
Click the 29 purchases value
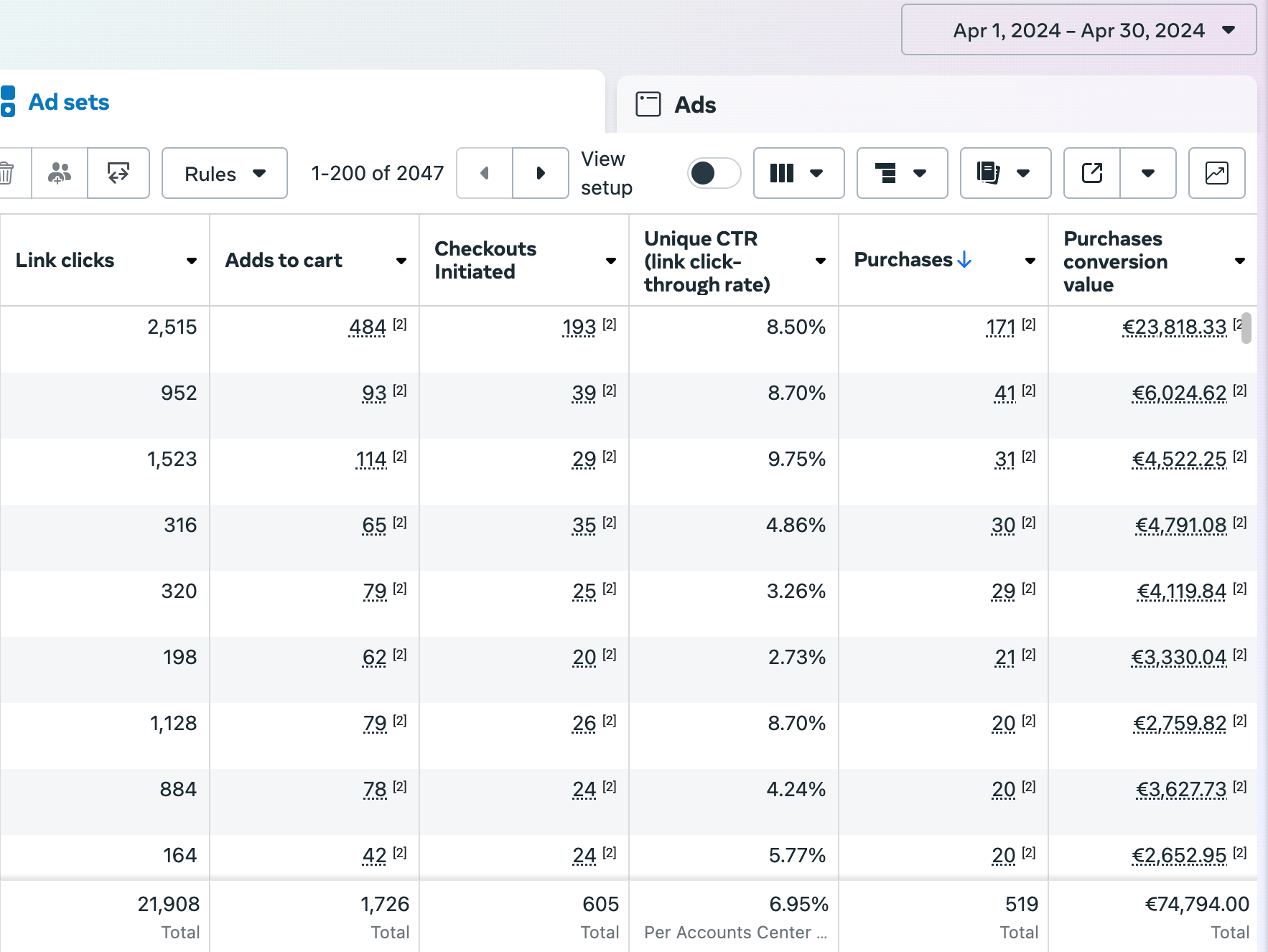(1004, 592)
